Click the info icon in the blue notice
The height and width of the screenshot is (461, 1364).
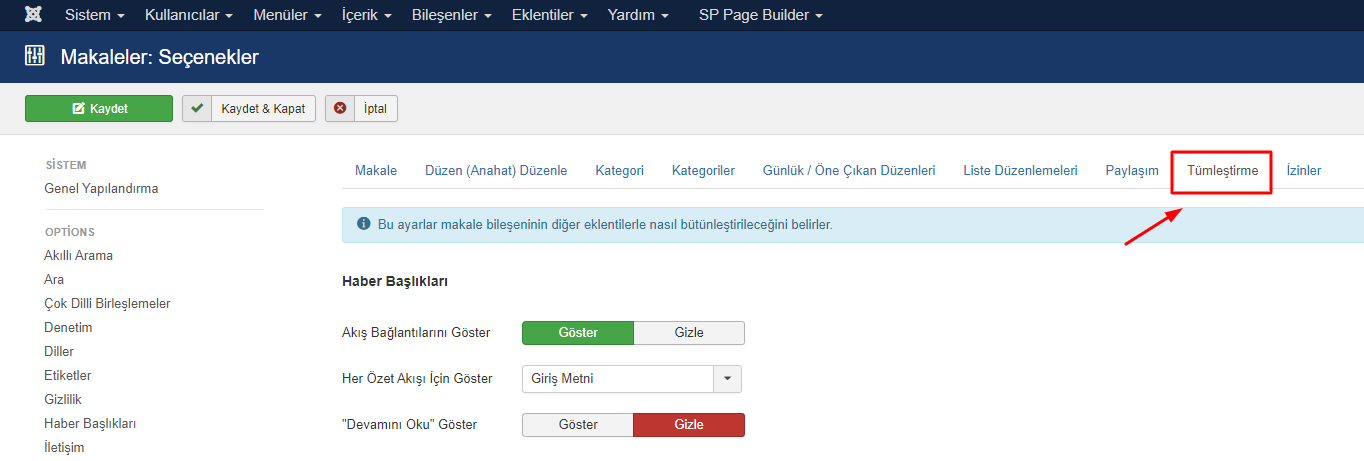click(x=363, y=224)
